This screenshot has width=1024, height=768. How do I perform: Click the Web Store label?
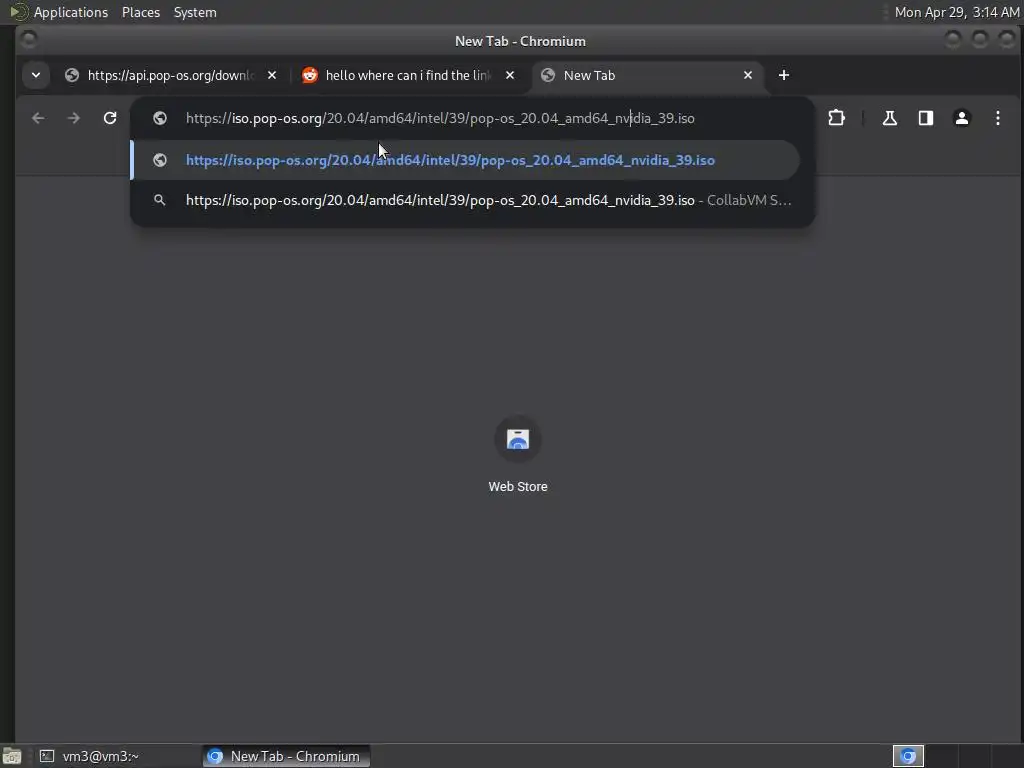tap(518, 487)
